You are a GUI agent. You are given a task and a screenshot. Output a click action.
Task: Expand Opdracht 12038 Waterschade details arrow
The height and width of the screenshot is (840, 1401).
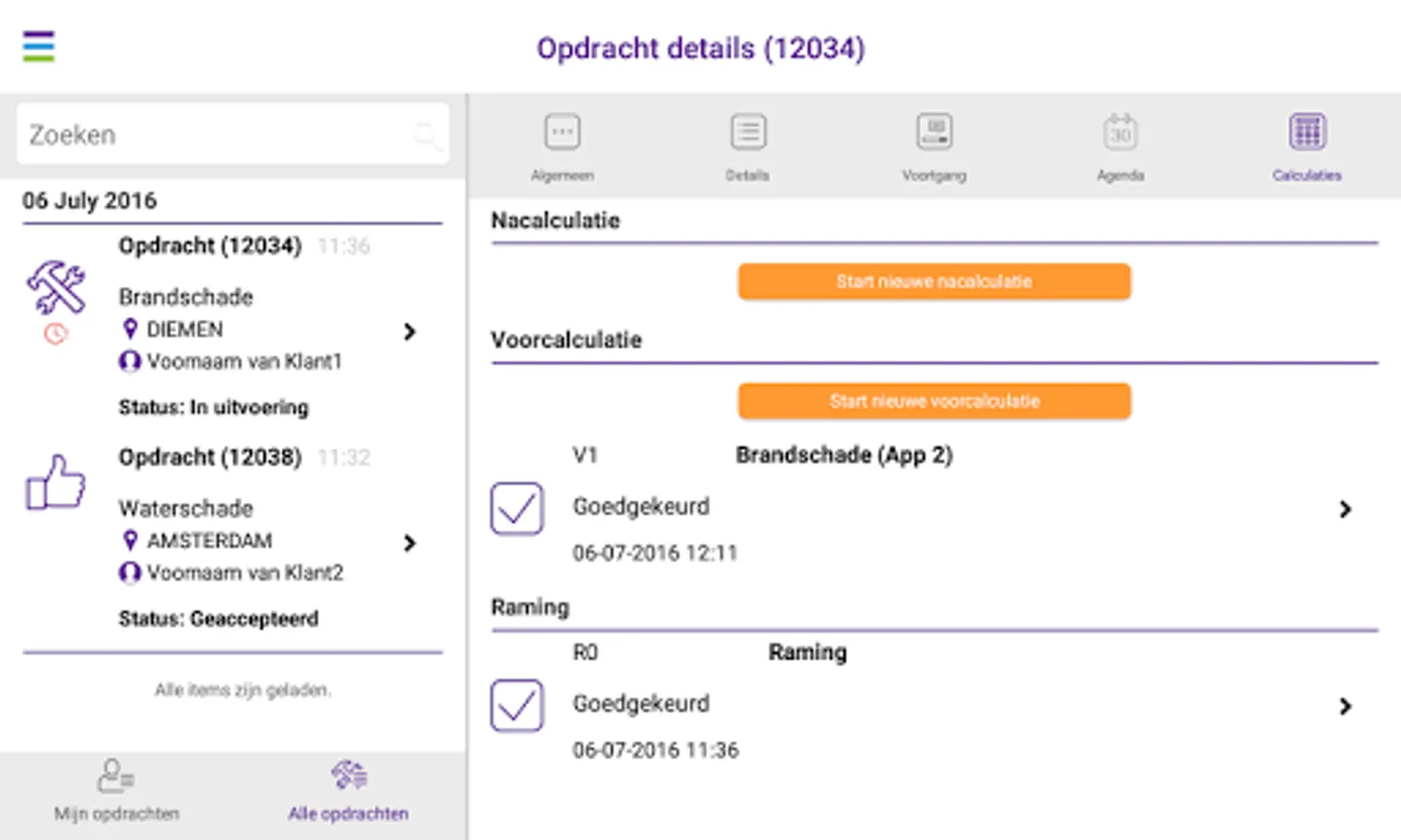(x=409, y=543)
